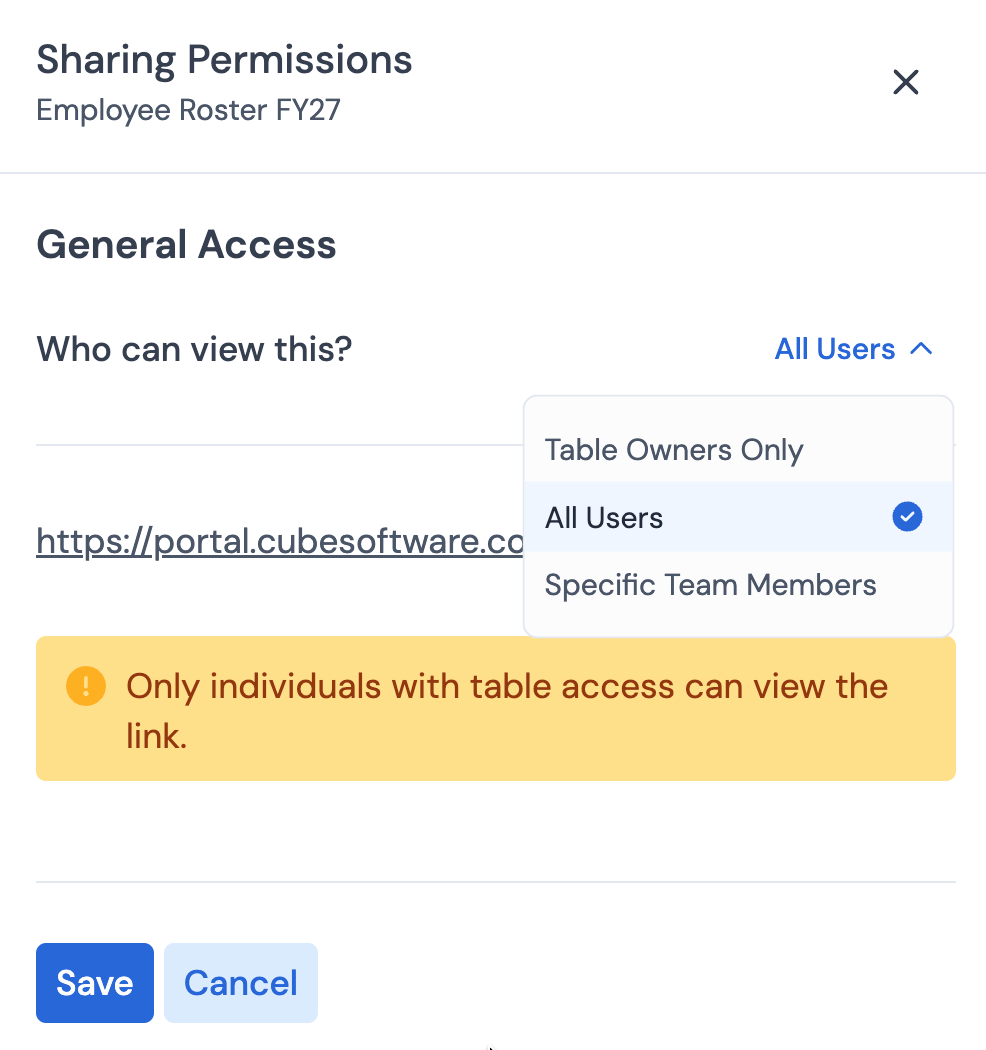Click the orange exclamation warning icon

(x=86, y=686)
